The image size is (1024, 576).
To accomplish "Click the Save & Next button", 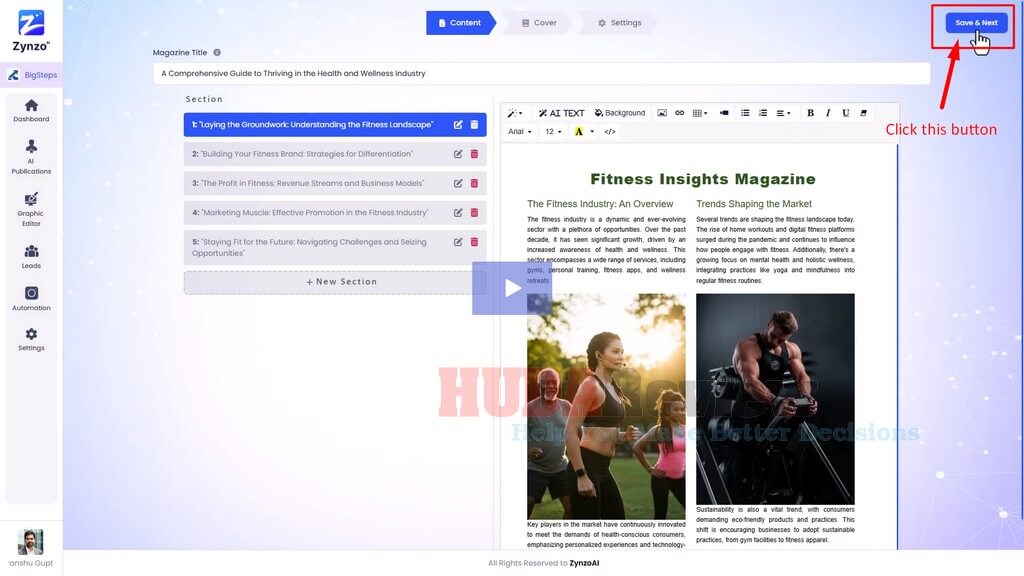I will pyautogui.click(x=976, y=22).
